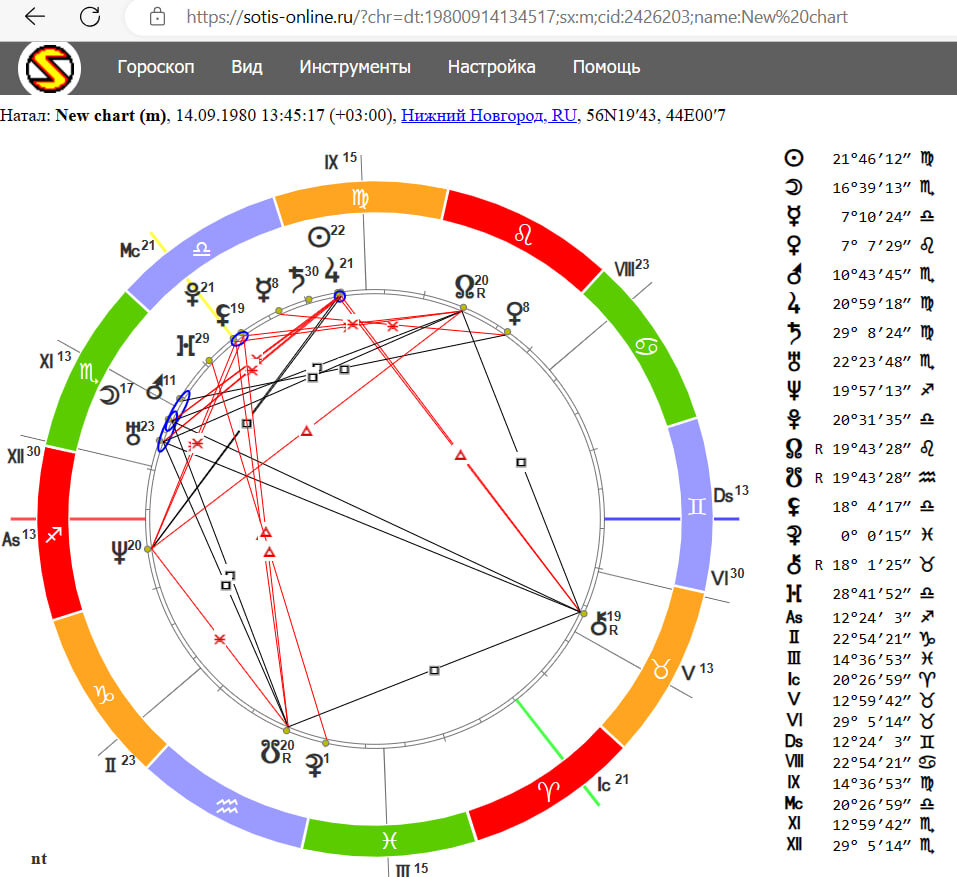
Task: Click Neptune position 19°57′13″ in the list
Action: [872, 391]
